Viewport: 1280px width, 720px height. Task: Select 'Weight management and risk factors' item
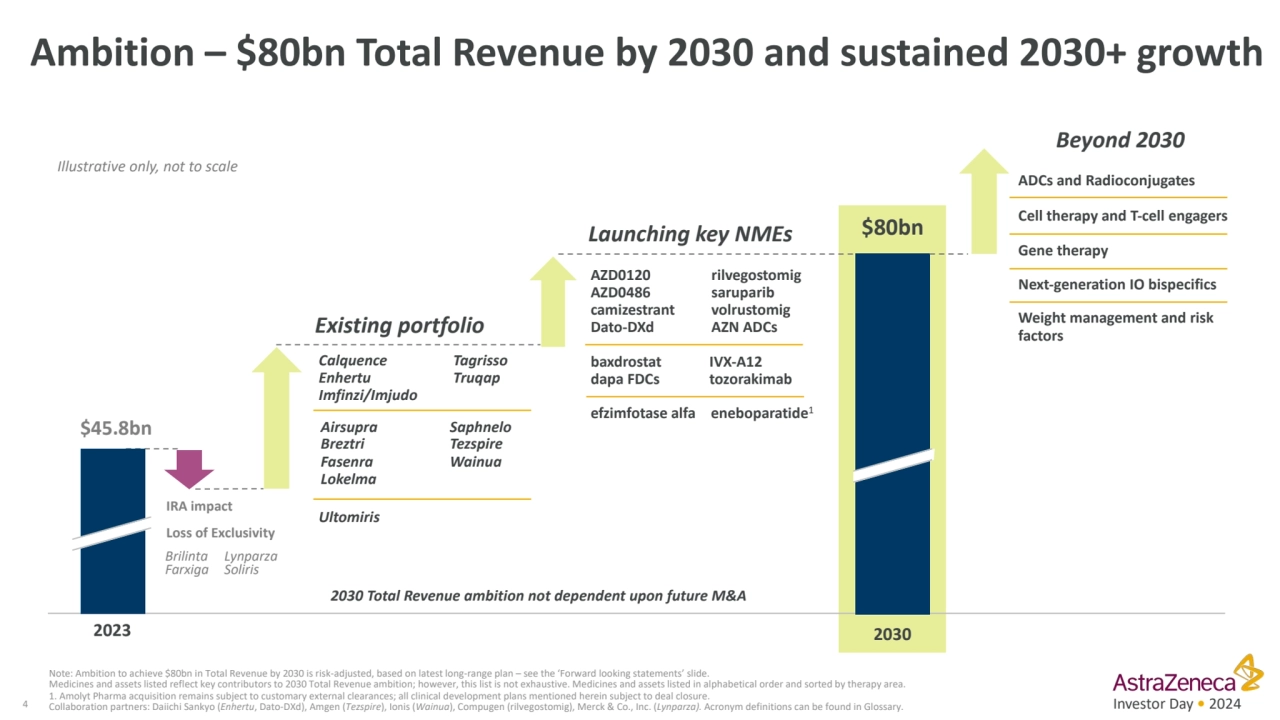[x=1115, y=327]
